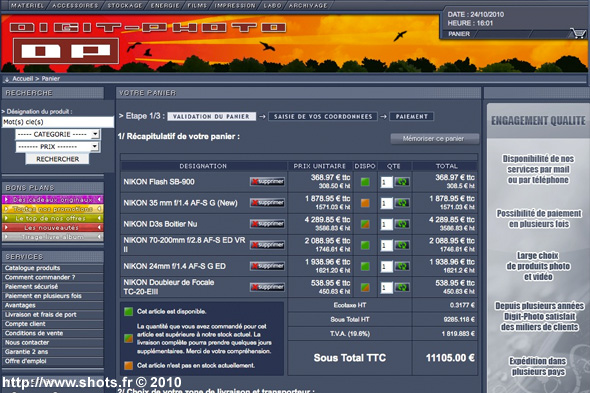Screen dimensions: 590x393
Task: Delete NIKON 24mm f/1.4 AF-S G ED item
Action: (x=267, y=266)
